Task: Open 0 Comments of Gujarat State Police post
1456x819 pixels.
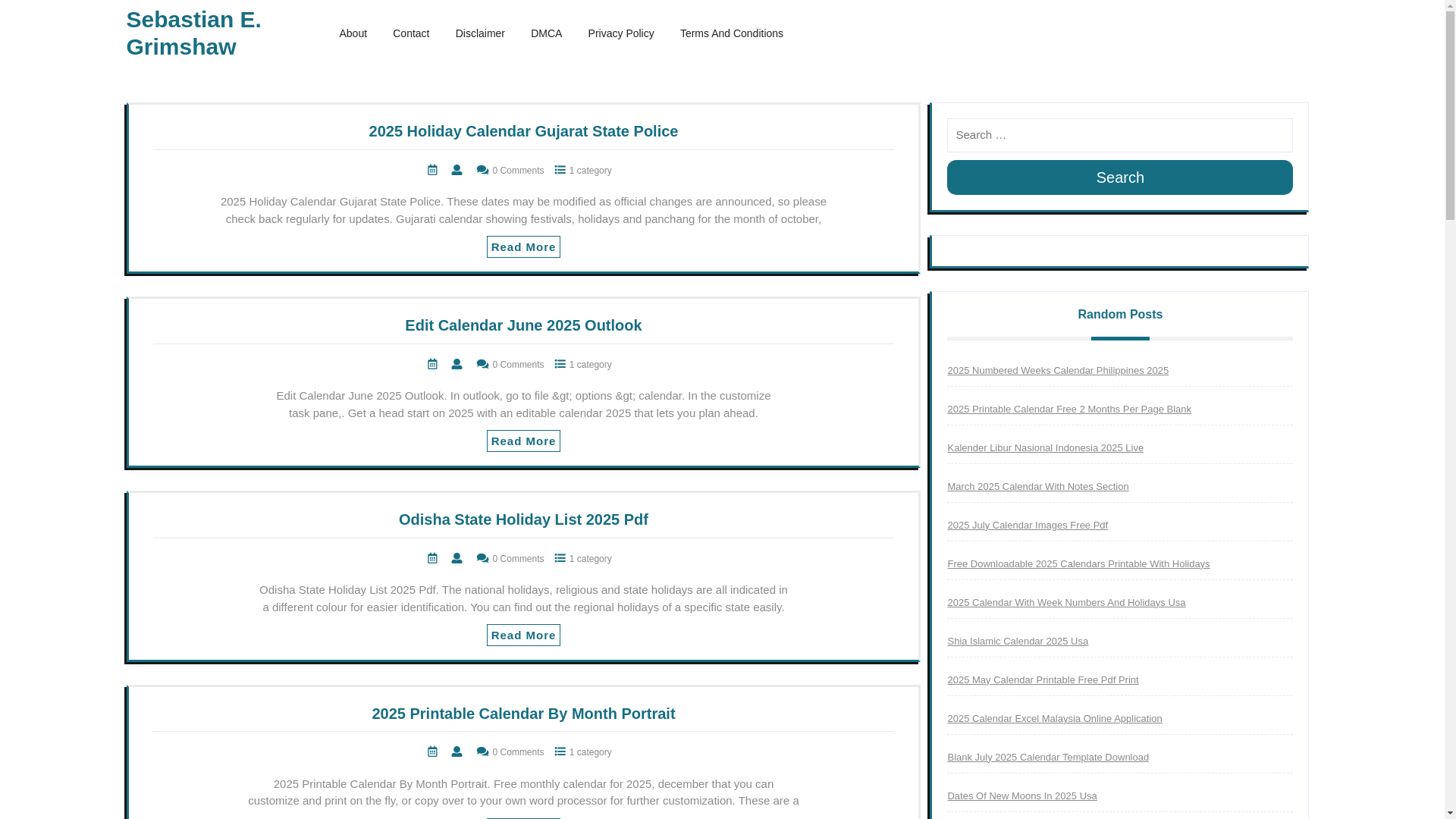Action: coord(518,171)
